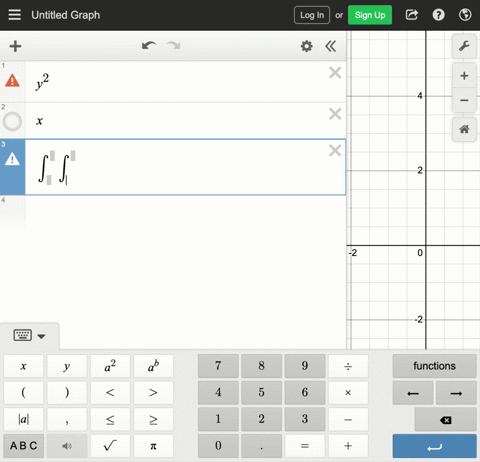The height and width of the screenshot is (462, 480).
Task: Click the Log In button
Action: [x=312, y=15]
